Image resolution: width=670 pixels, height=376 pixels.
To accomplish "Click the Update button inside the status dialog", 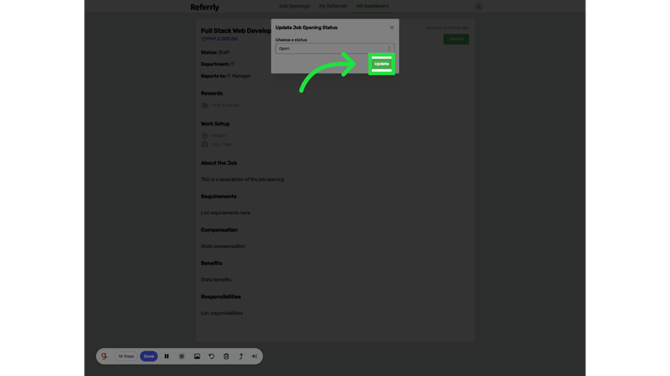I will tap(381, 64).
